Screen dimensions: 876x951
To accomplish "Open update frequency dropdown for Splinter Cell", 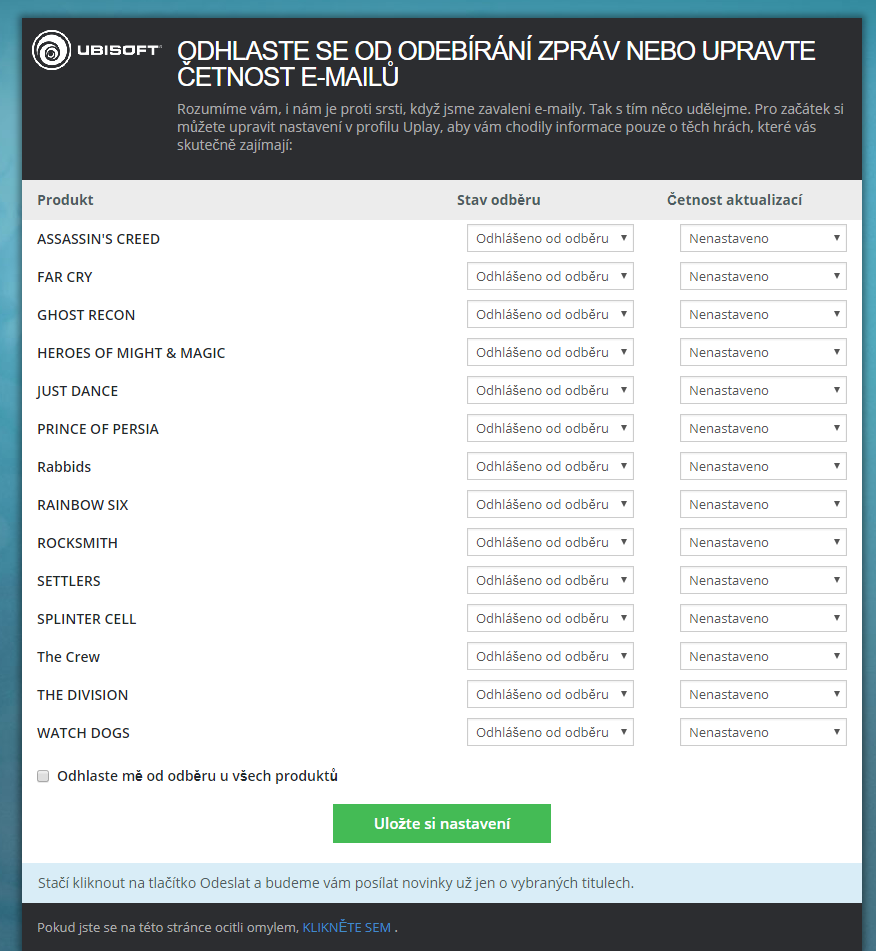I will pyautogui.click(x=763, y=618).
